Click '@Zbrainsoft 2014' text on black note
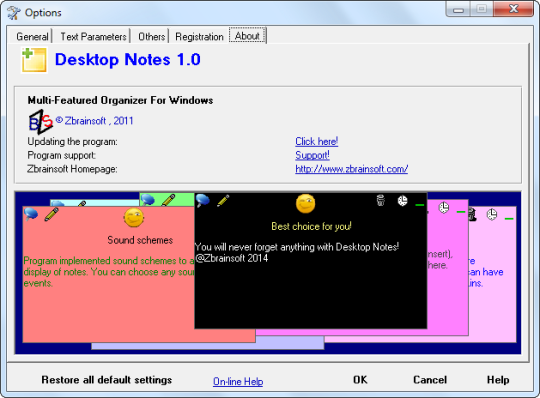The height and width of the screenshot is (398, 540). (x=231, y=258)
